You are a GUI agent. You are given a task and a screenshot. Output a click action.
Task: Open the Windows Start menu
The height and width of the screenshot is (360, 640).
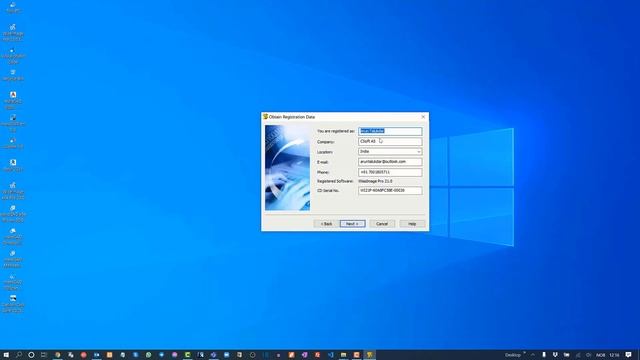(x=6, y=355)
